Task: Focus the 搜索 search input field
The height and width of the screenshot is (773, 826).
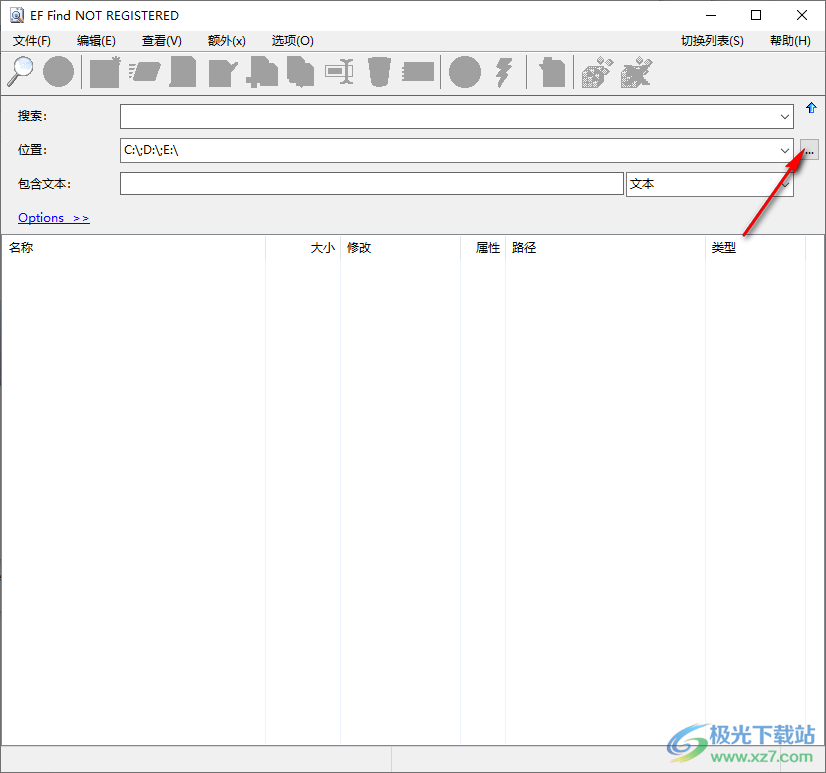Action: coord(457,116)
